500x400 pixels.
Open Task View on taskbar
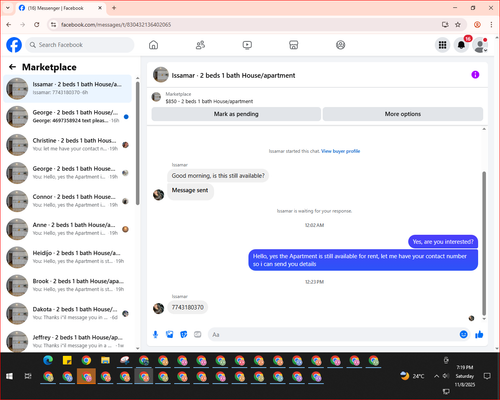[x=28, y=376]
